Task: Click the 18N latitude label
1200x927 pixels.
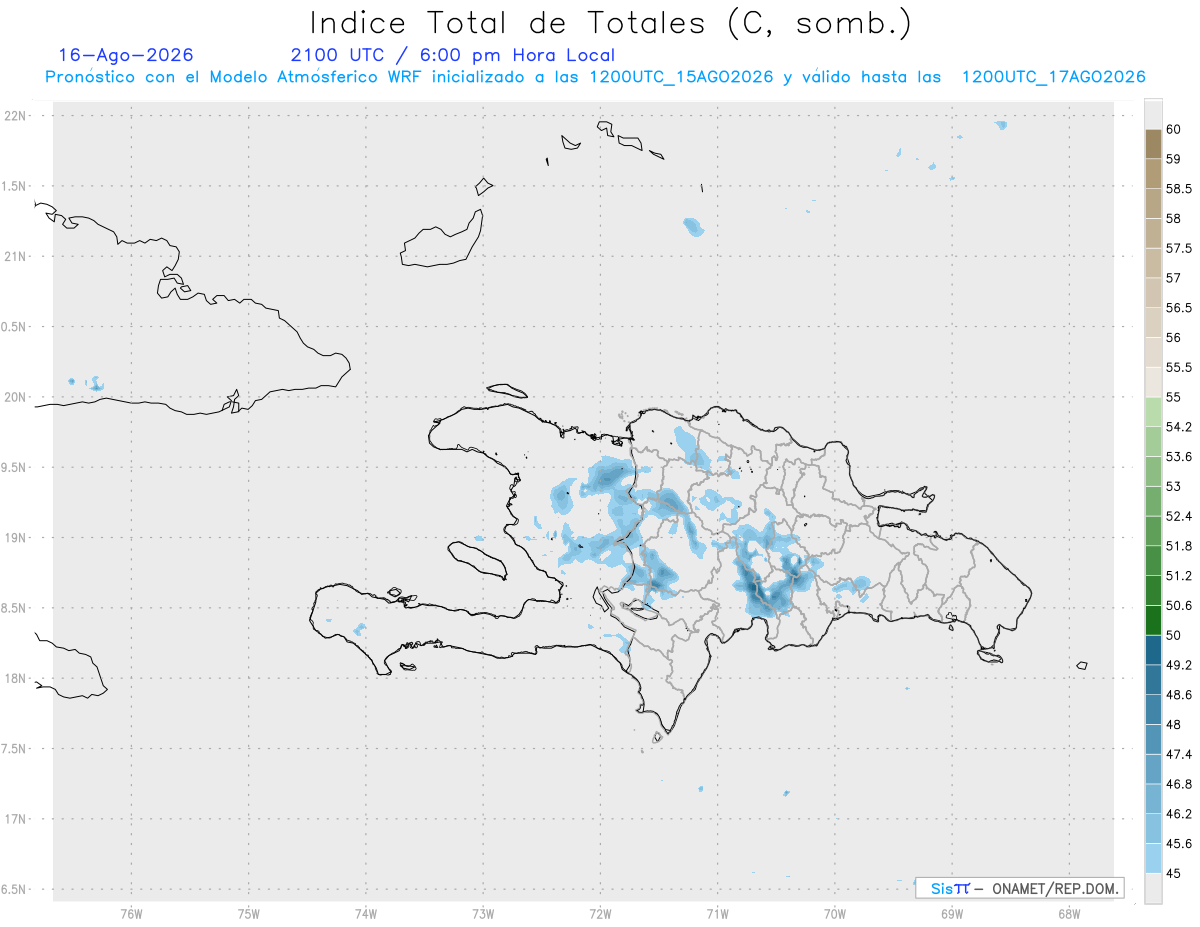Action: (x=17, y=678)
